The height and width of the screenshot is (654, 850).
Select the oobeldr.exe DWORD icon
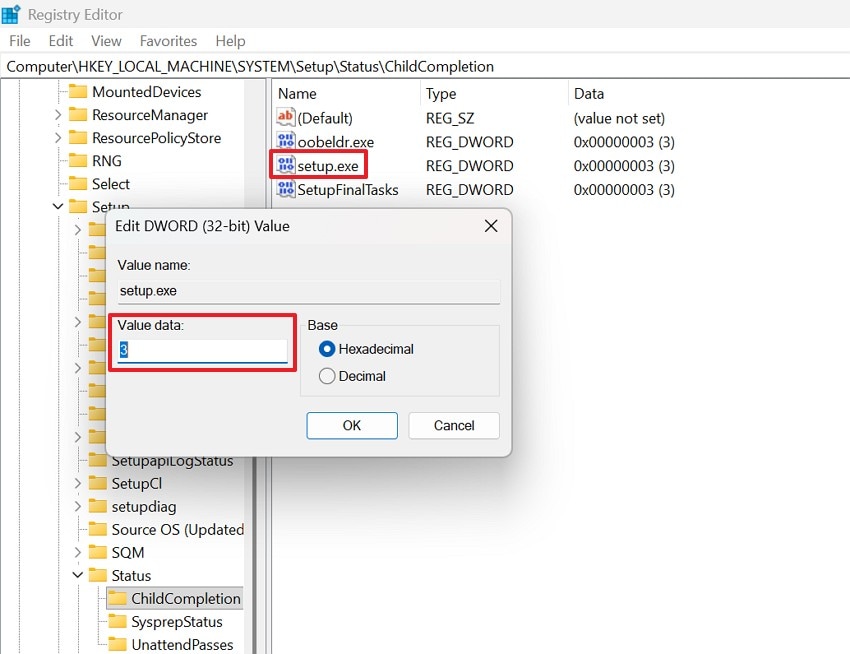(286, 141)
